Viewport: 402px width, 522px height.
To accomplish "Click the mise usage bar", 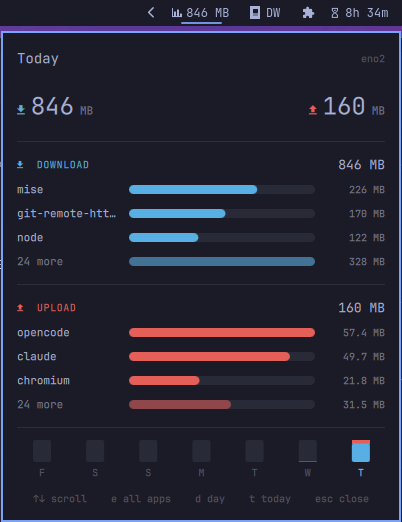I will coord(222,190).
